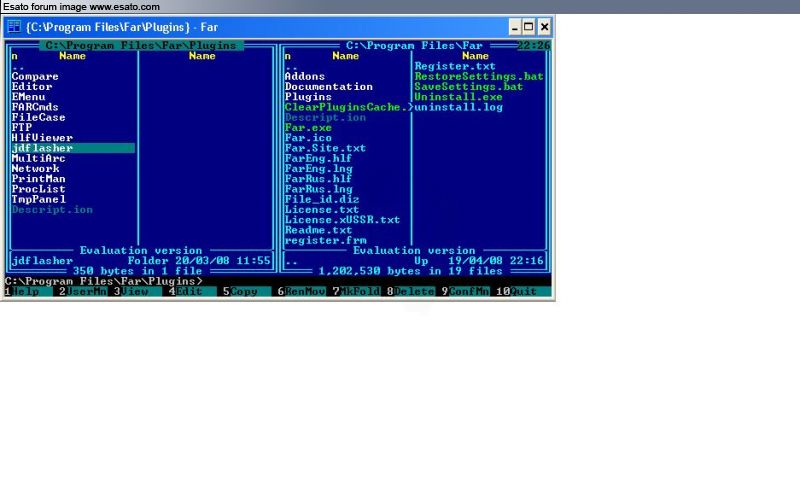
Task: Maximize the Far window
Action: [529, 27]
